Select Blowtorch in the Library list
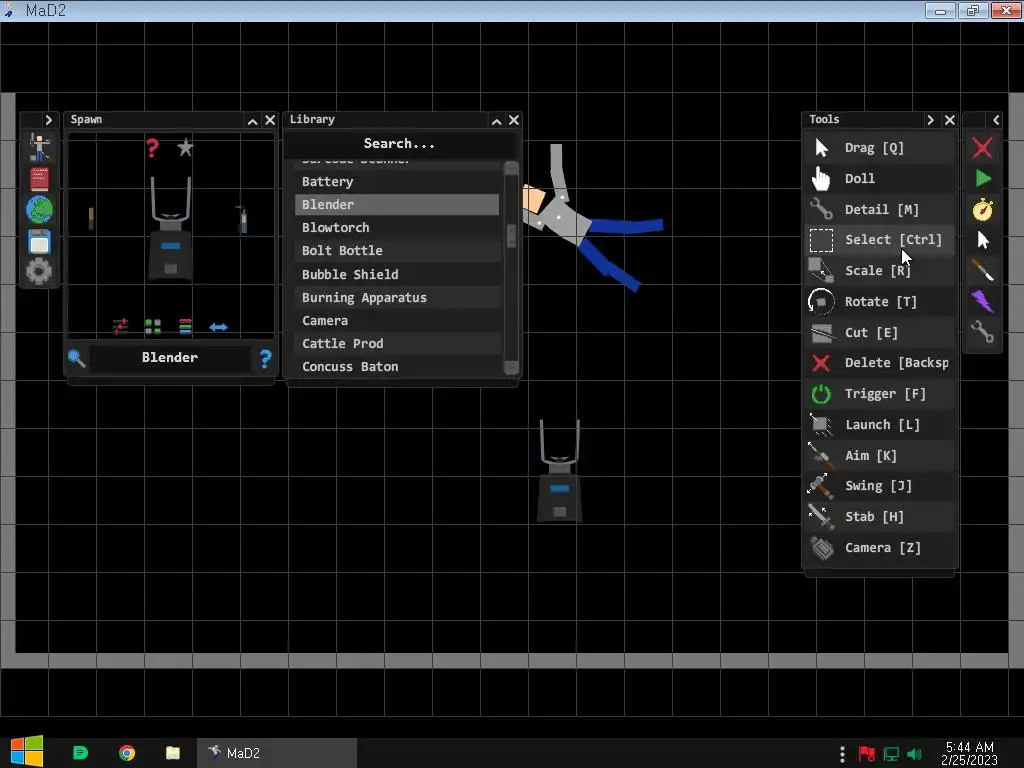This screenshot has height=768, width=1024. click(397, 227)
